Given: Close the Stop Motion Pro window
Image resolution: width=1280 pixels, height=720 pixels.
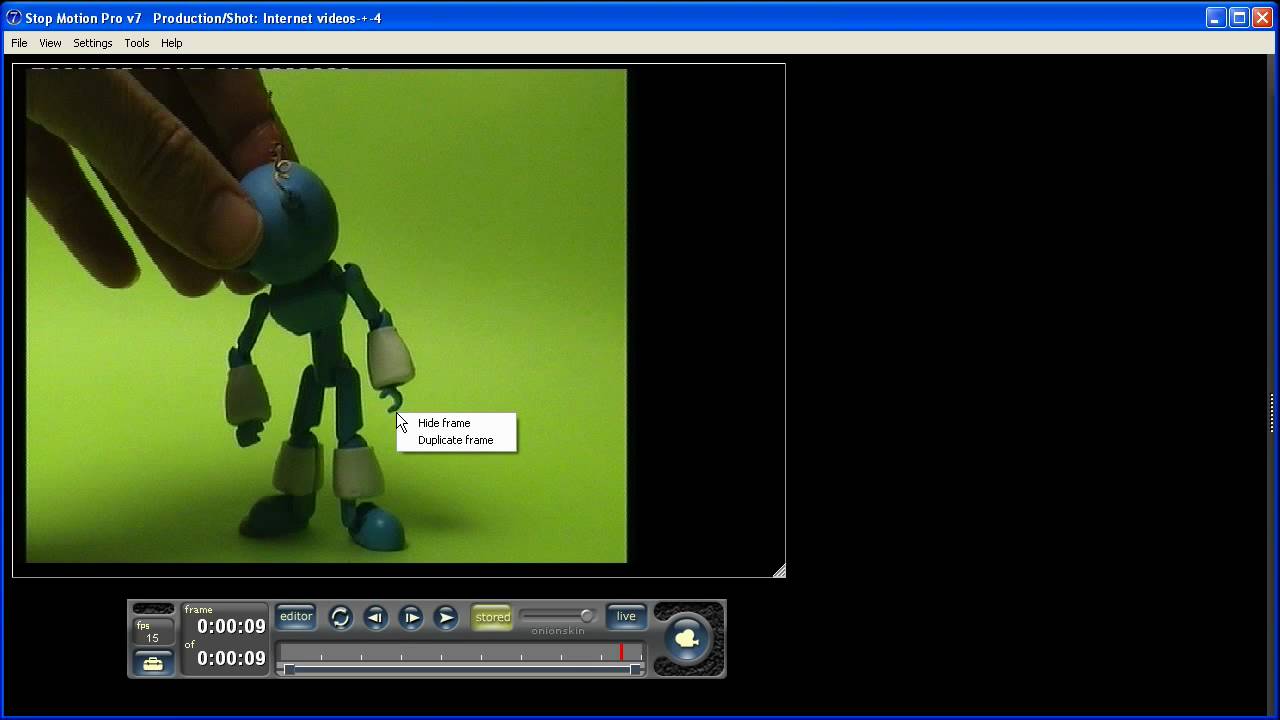Looking at the screenshot, I should tap(1262, 18).
